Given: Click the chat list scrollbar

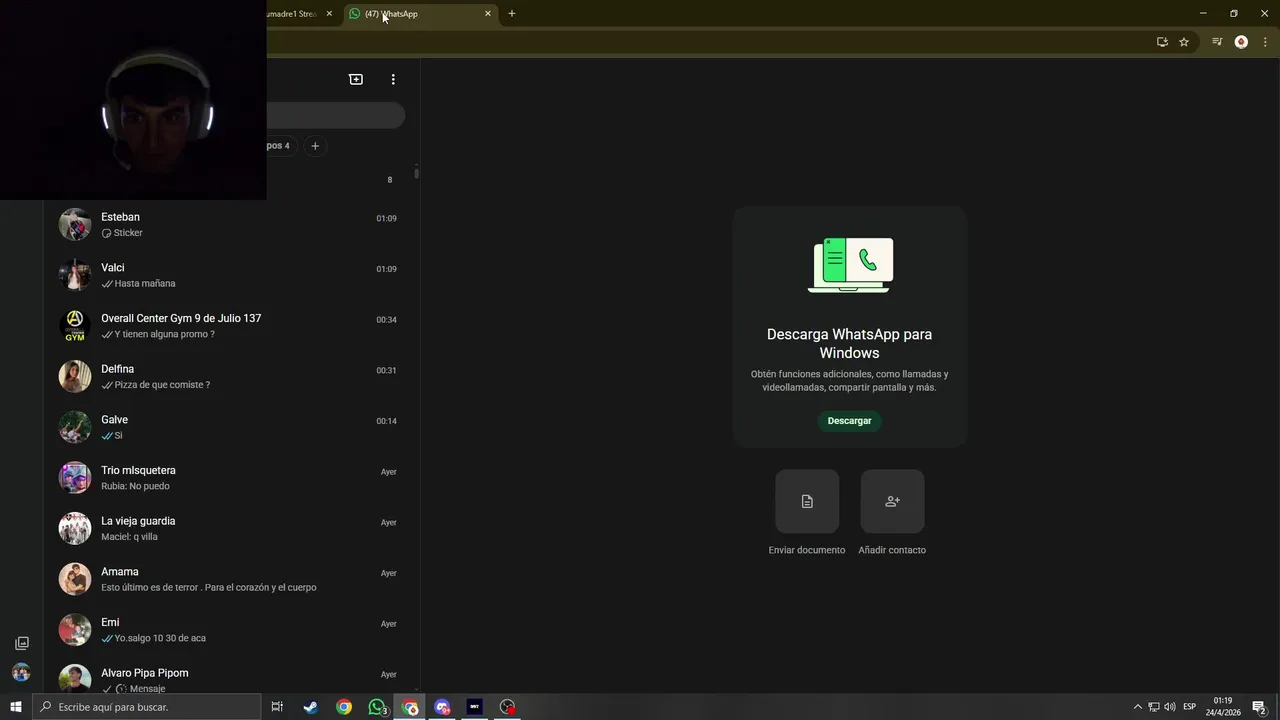Looking at the screenshot, I should coord(416,172).
